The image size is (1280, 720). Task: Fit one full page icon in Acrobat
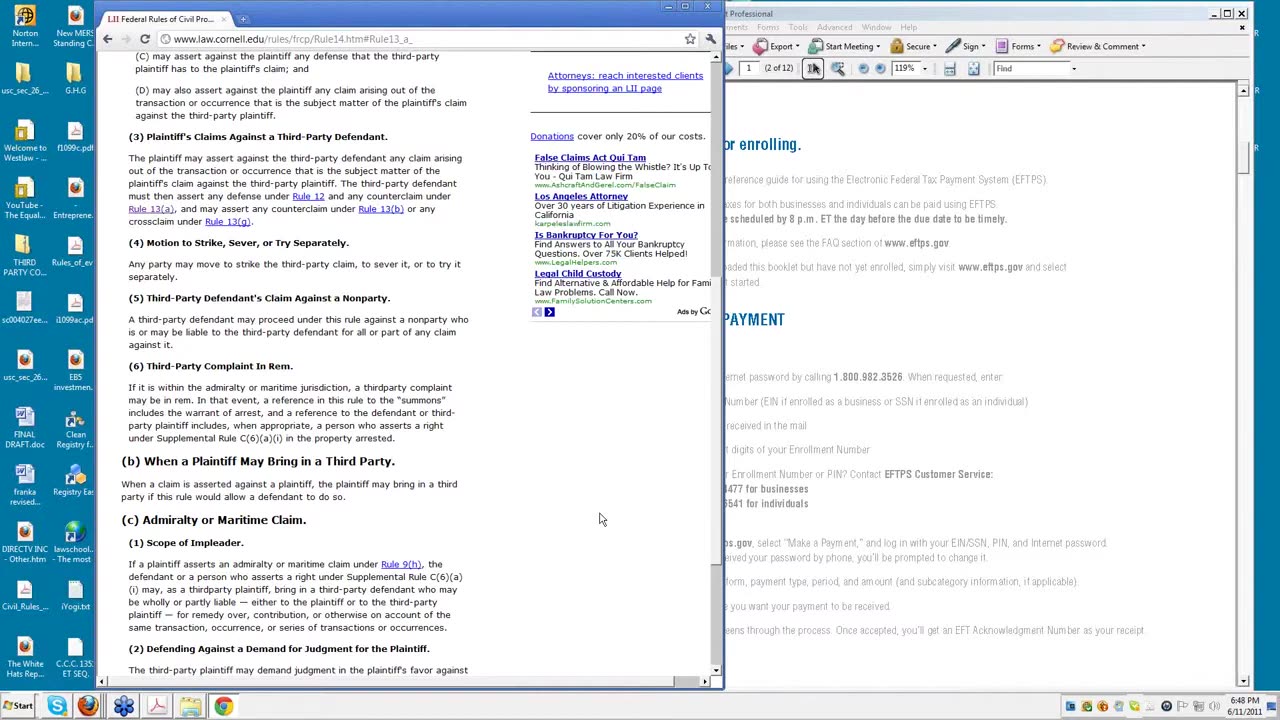click(x=974, y=69)
